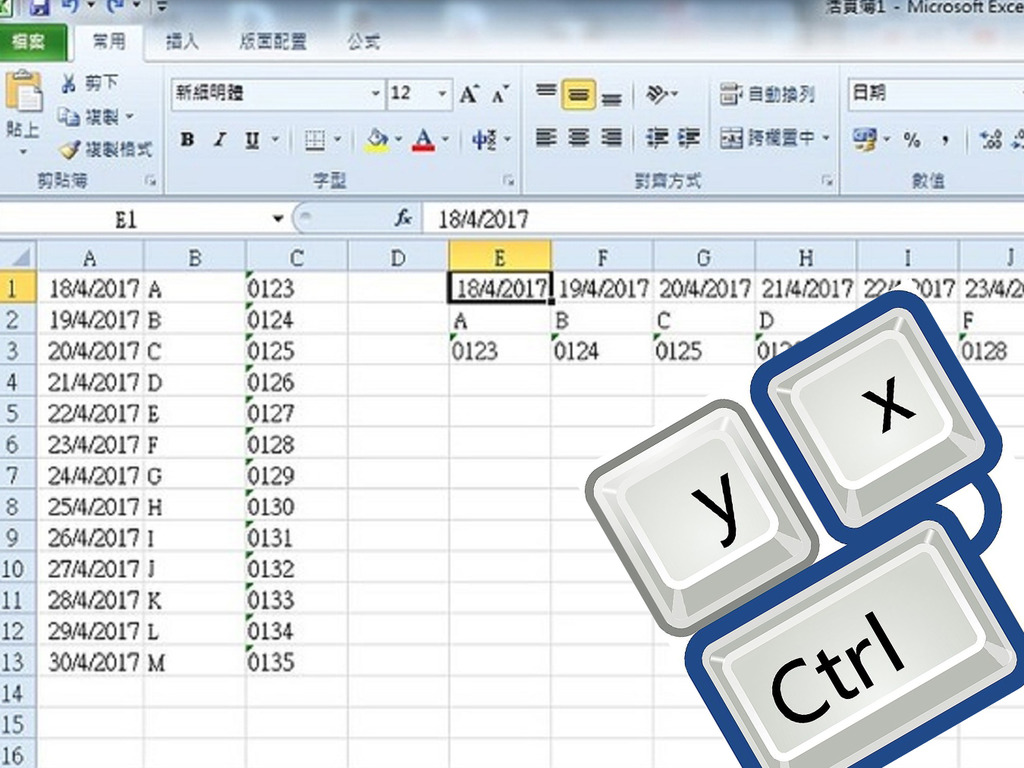The image size is (1024, 768).
Task: Open font group dialog launcher
Action: [508, 181]
